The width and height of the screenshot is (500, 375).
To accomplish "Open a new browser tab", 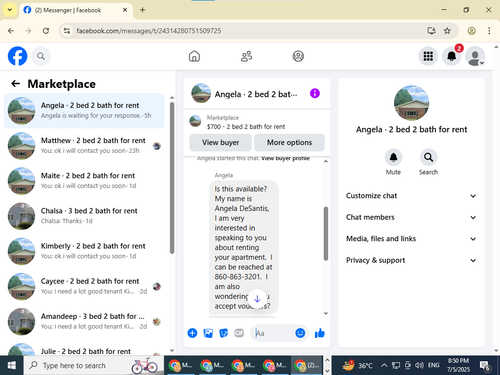I will (x=142, y=10).
